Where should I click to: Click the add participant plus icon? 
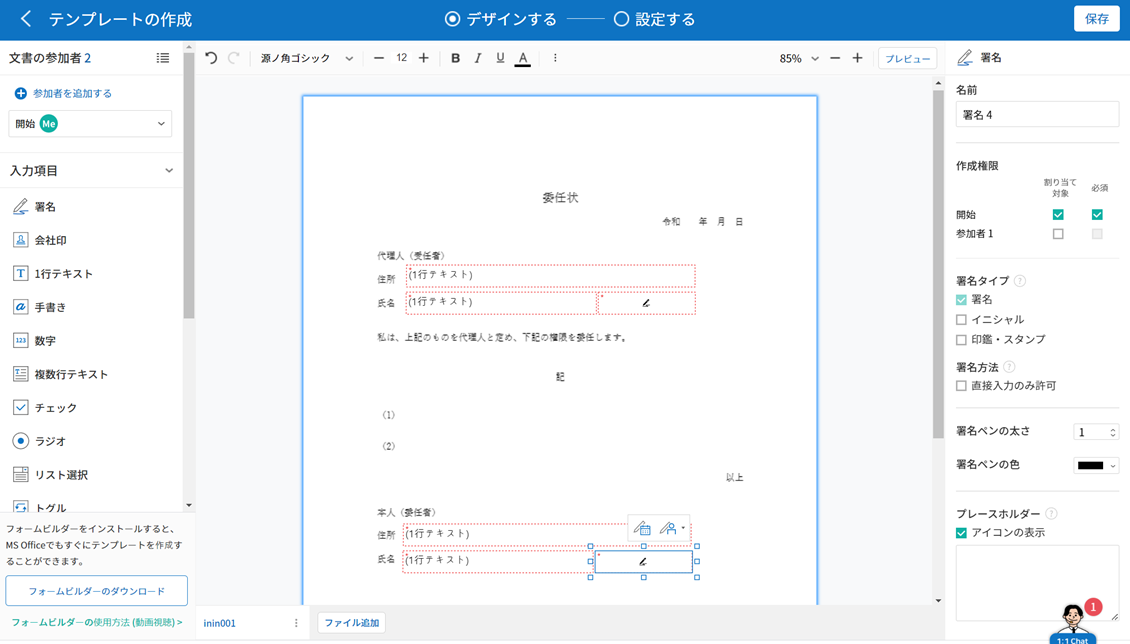point(20,93)
